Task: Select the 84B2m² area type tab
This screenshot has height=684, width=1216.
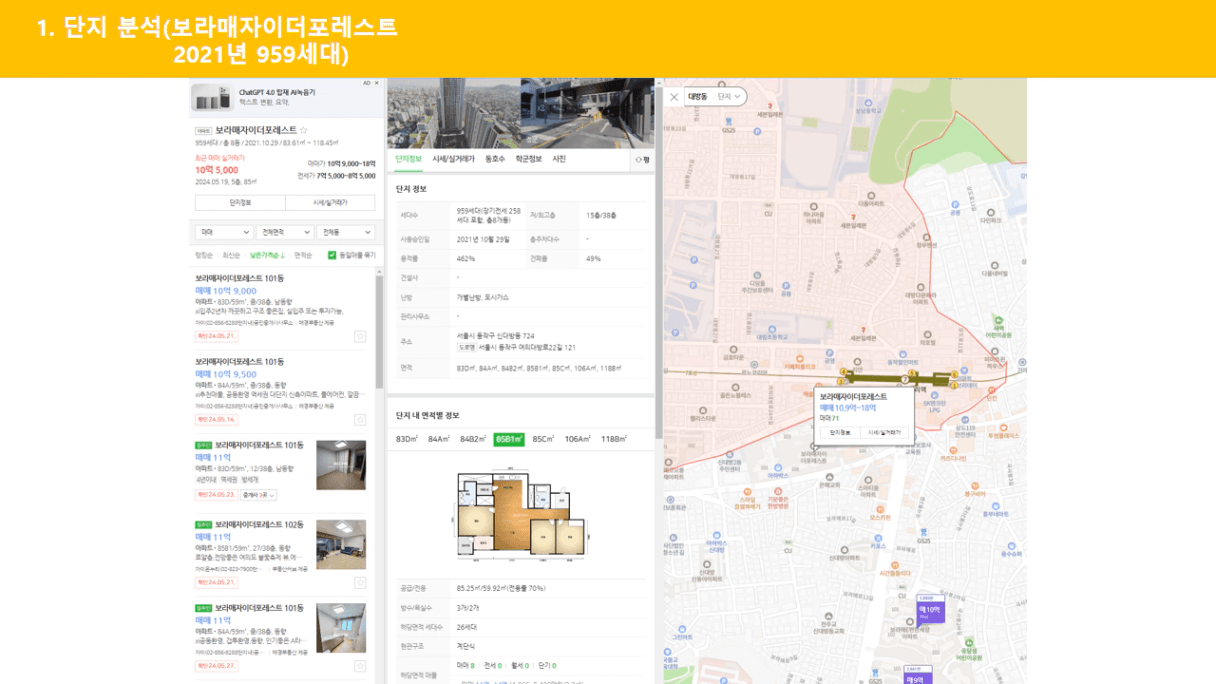Action: point(473,439)
